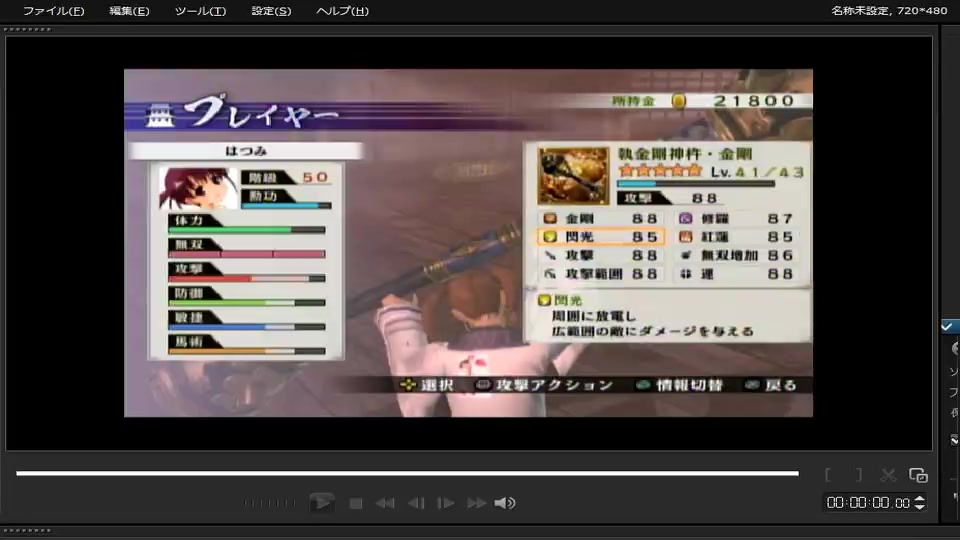Jump to end with the double-right arrow button
This screenshot has height=540, width=960.
point(476,503)
